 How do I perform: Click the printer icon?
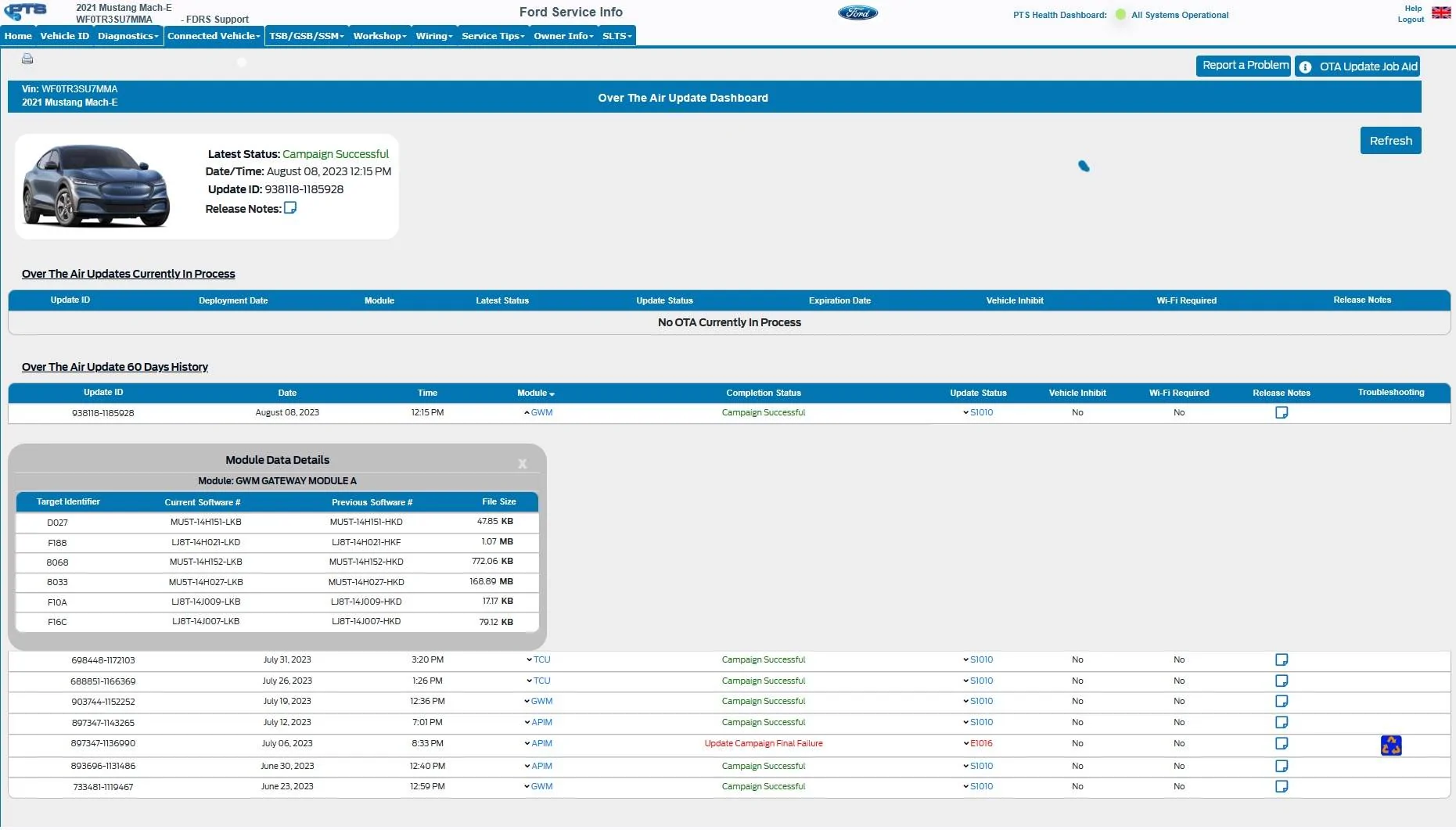pos(27,59)
